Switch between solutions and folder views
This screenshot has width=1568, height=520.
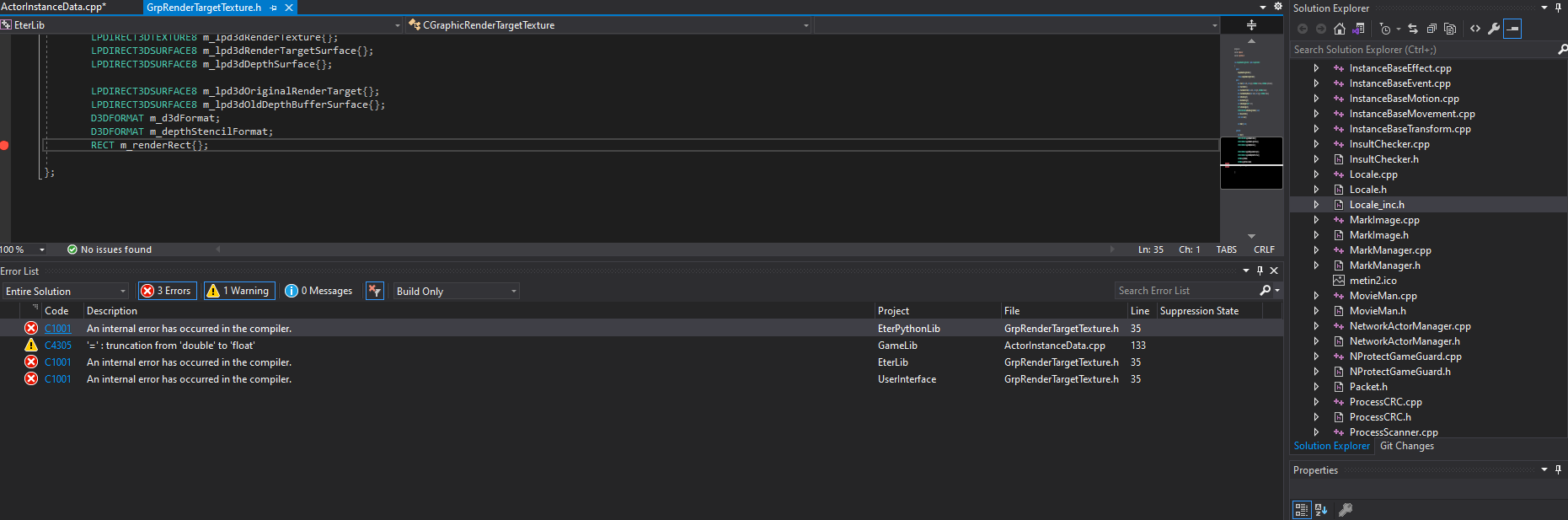coord(1358,29)
